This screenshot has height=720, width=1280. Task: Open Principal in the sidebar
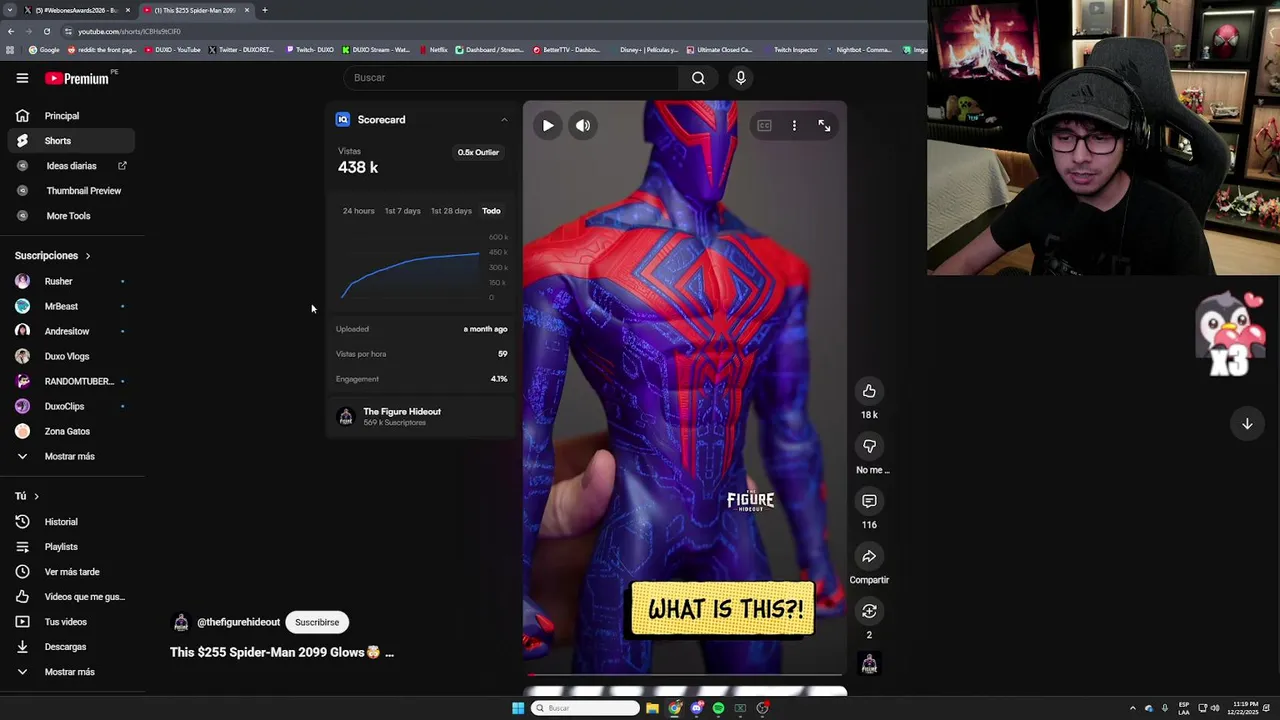coord(72,116)
